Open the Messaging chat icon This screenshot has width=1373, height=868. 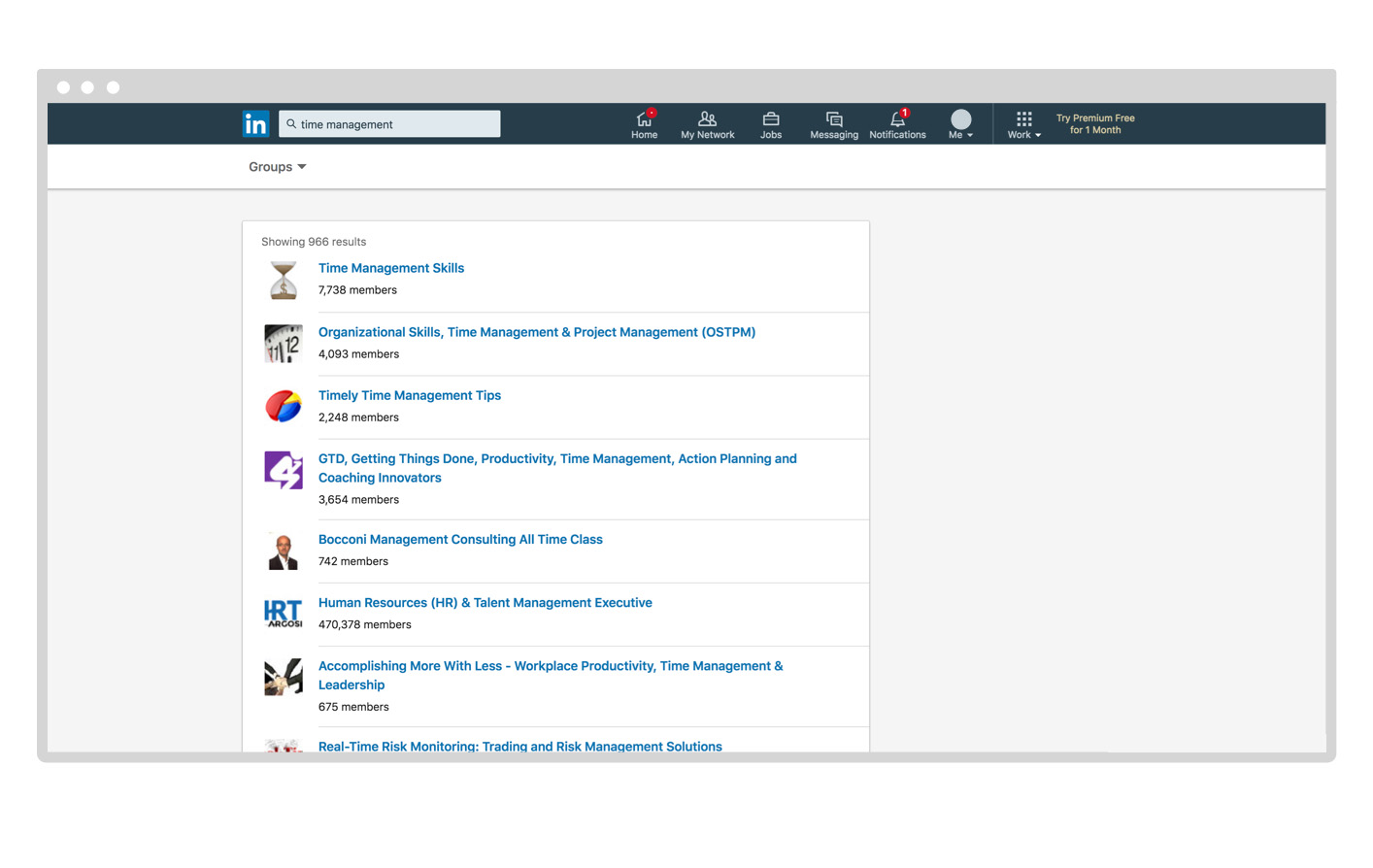coord(833,119)
